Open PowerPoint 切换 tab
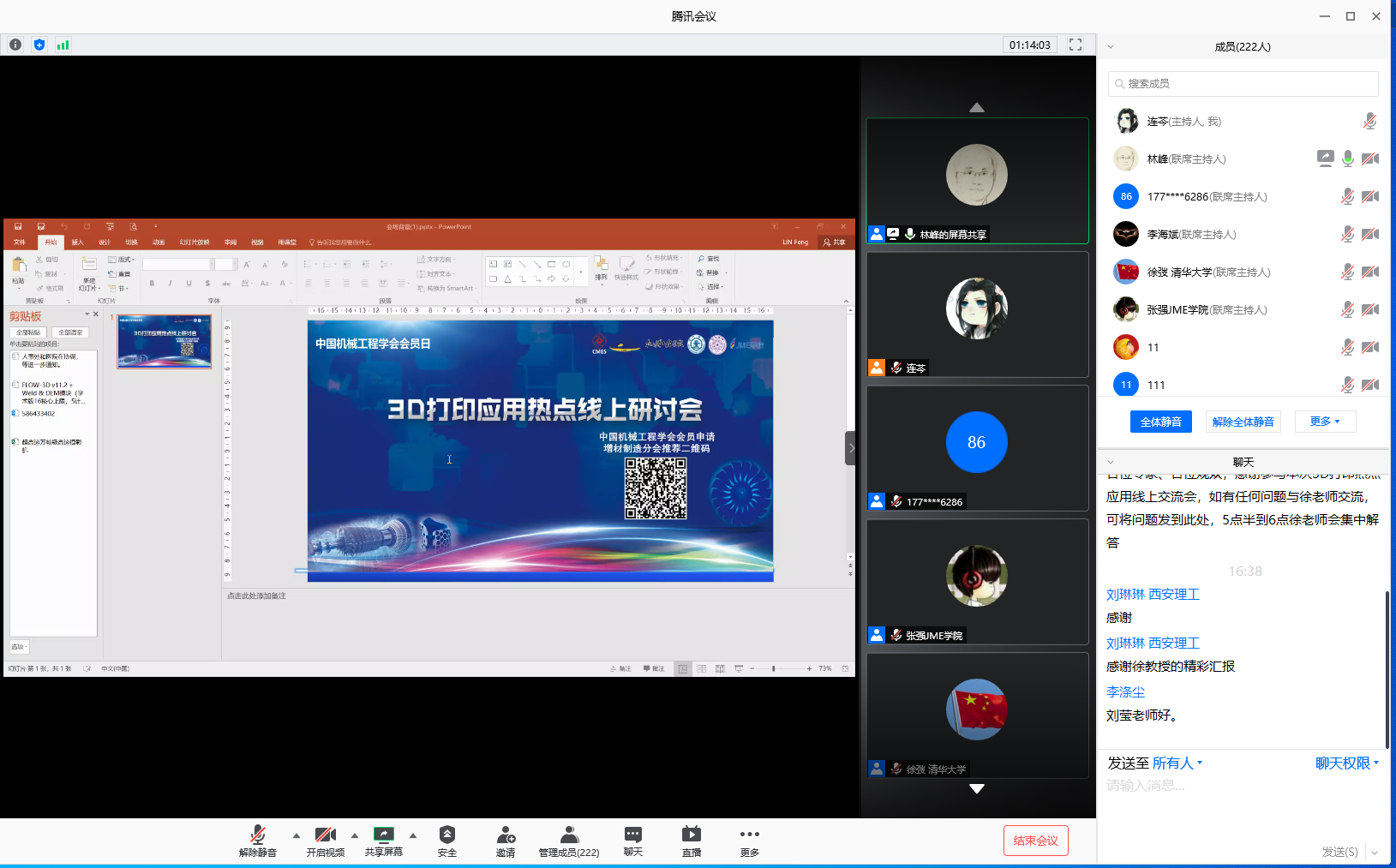 tap(131, 242)
